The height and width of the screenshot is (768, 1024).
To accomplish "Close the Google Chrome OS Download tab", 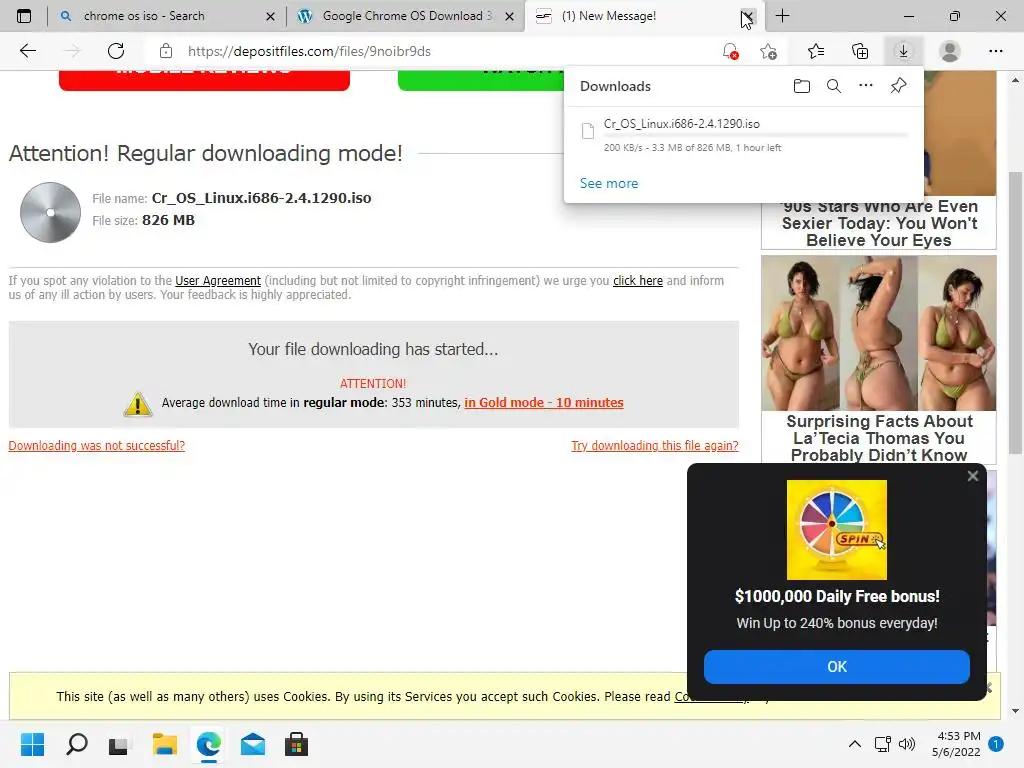I will click(x=509, y=16).
